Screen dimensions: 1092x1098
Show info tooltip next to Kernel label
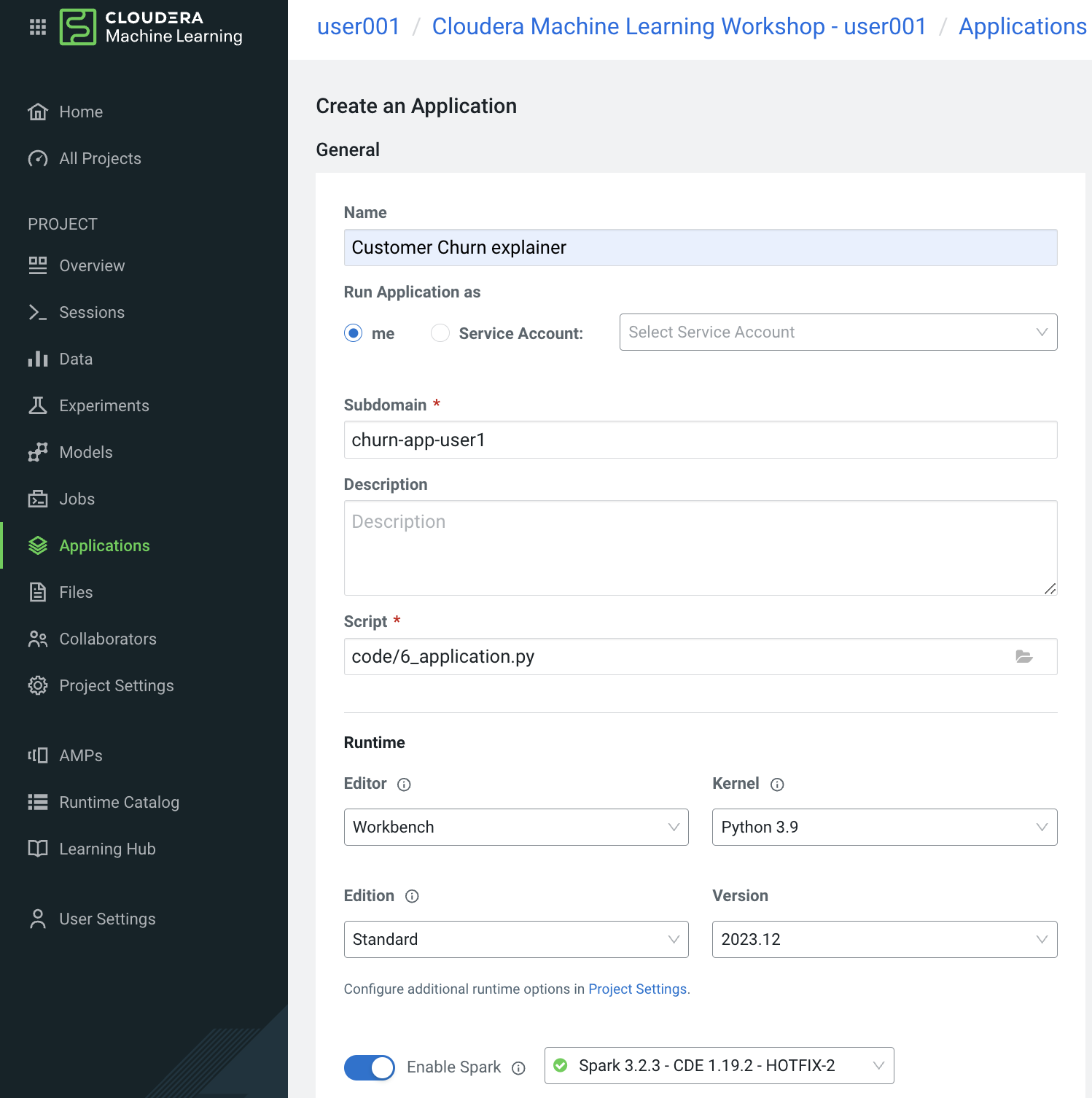(x=777, y=784)
